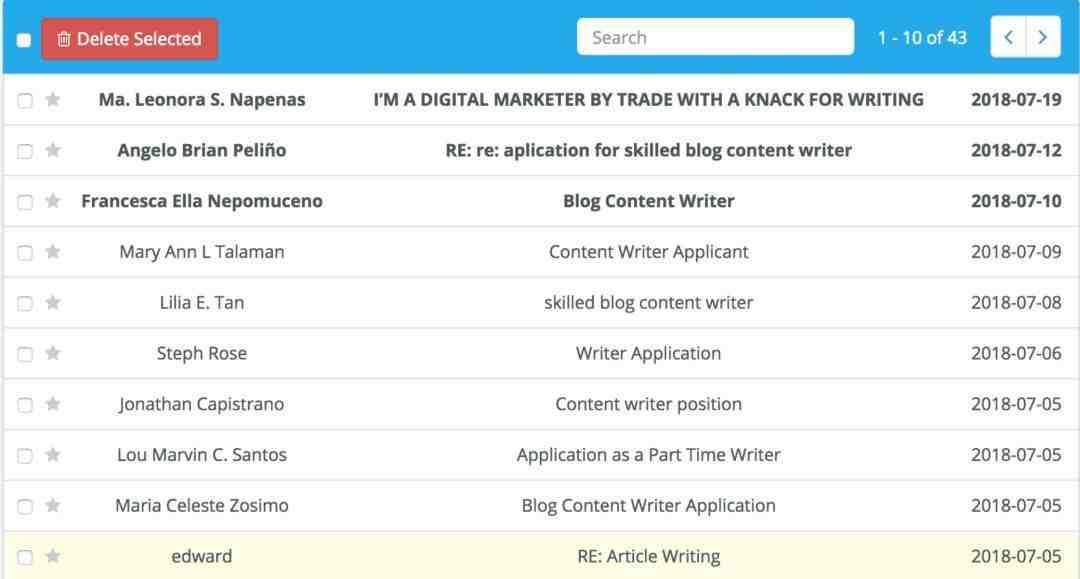Go to next page of messages

(x=1043, y=37)
